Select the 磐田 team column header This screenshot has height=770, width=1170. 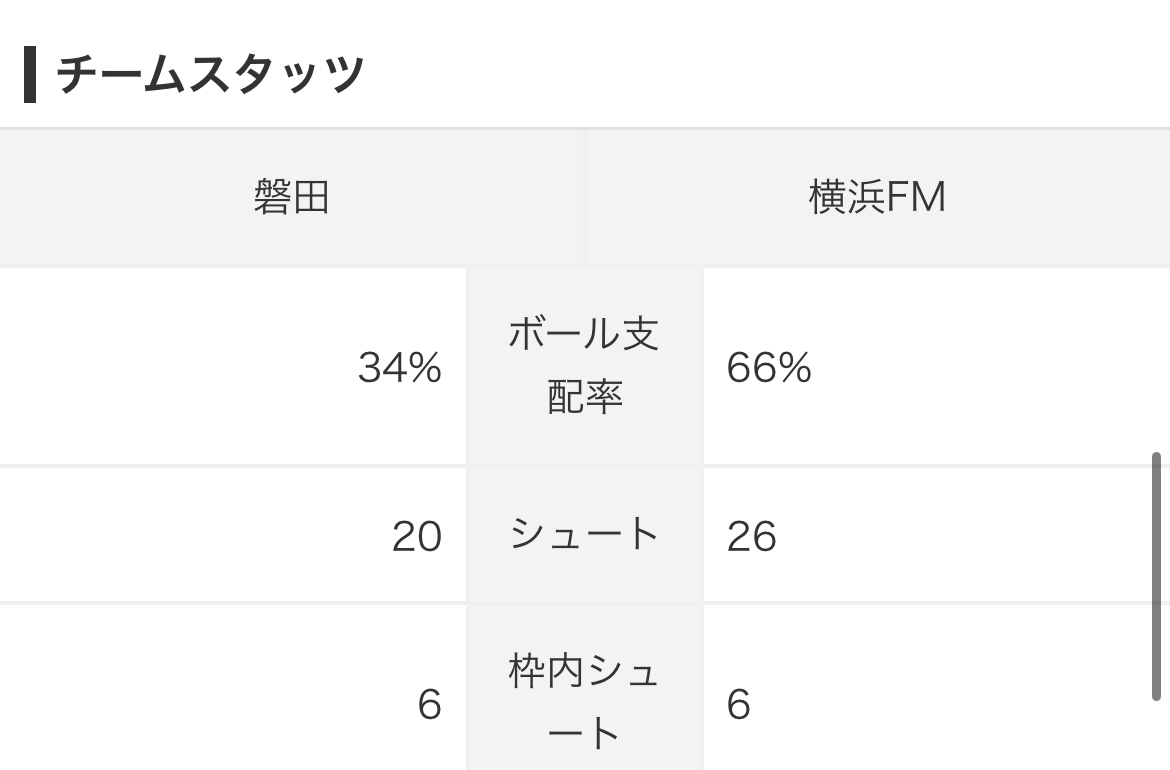click(x=291, y=198)
